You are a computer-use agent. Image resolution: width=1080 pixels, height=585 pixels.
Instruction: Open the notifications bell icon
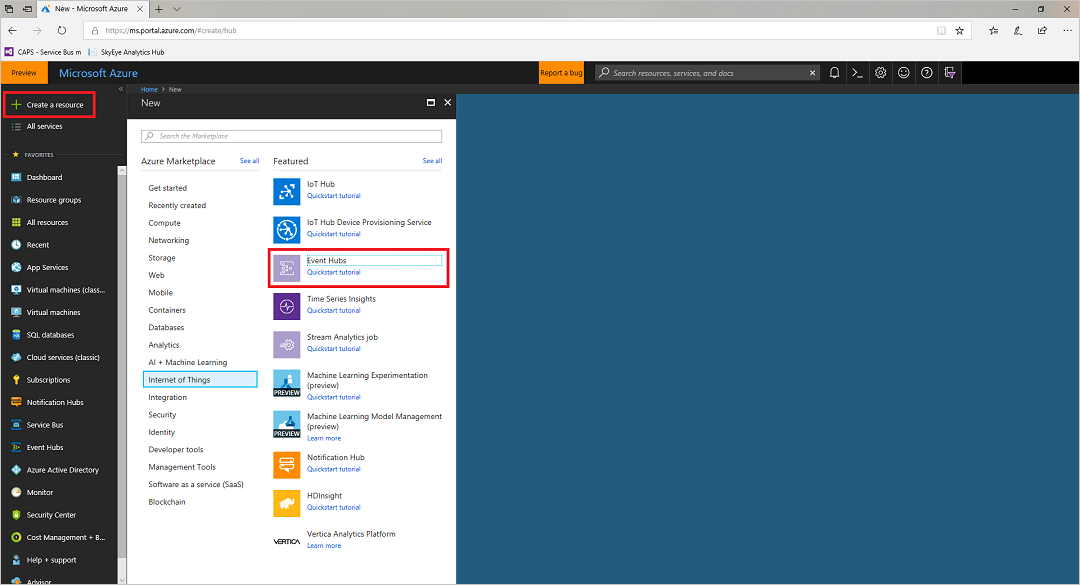pyautogui.click(x=834, y=72)
